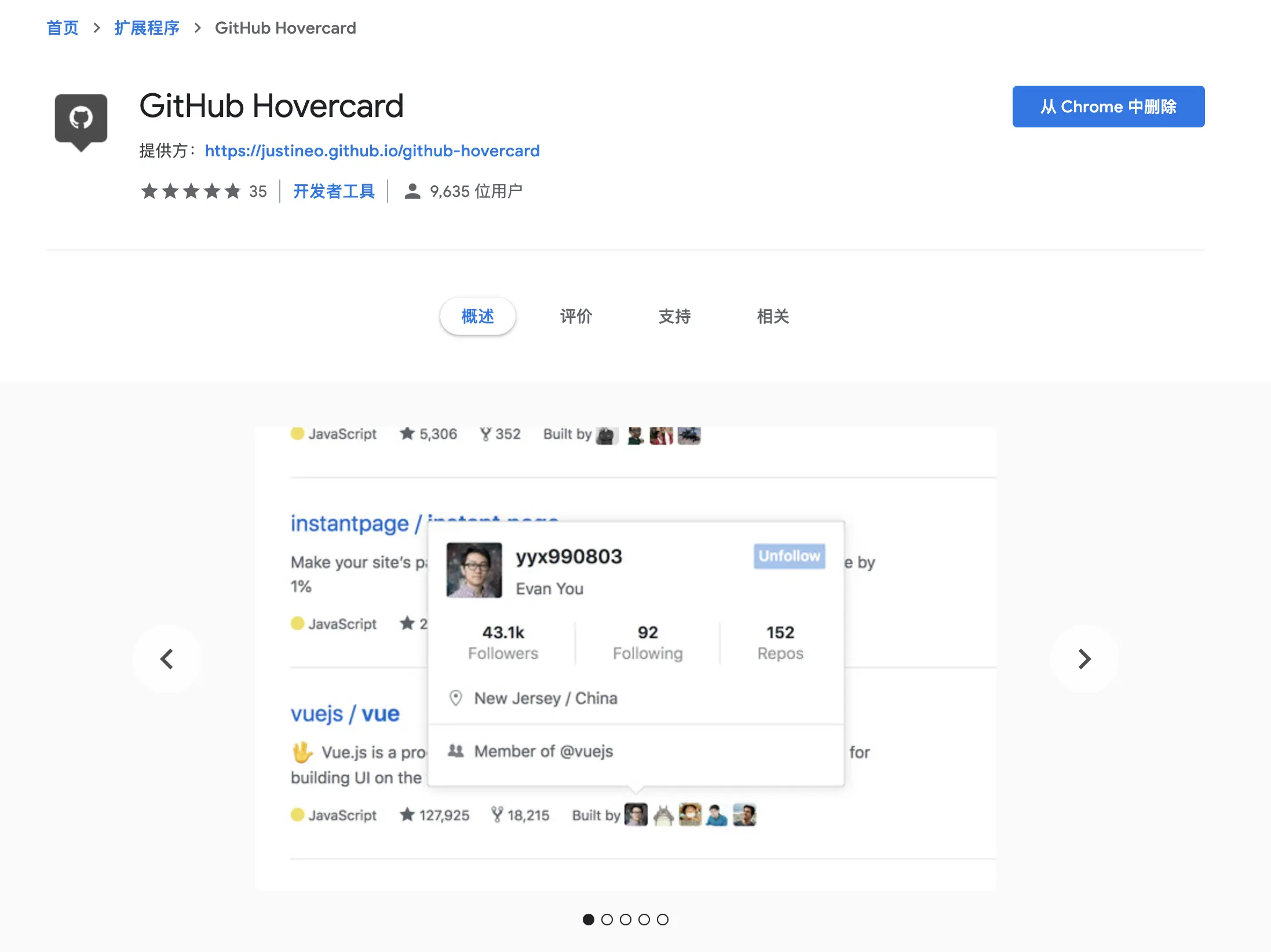
Task: Click the hovercard screenshot preview image
Action: (x=626, y=659)
